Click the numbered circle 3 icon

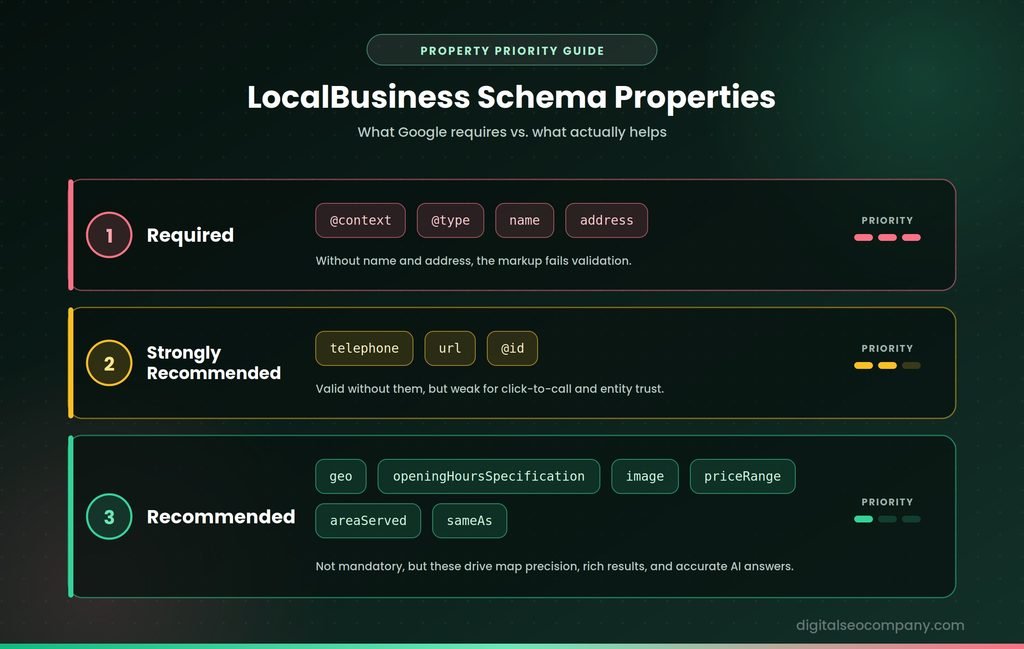pyautogui.click(x=109, y=516)
